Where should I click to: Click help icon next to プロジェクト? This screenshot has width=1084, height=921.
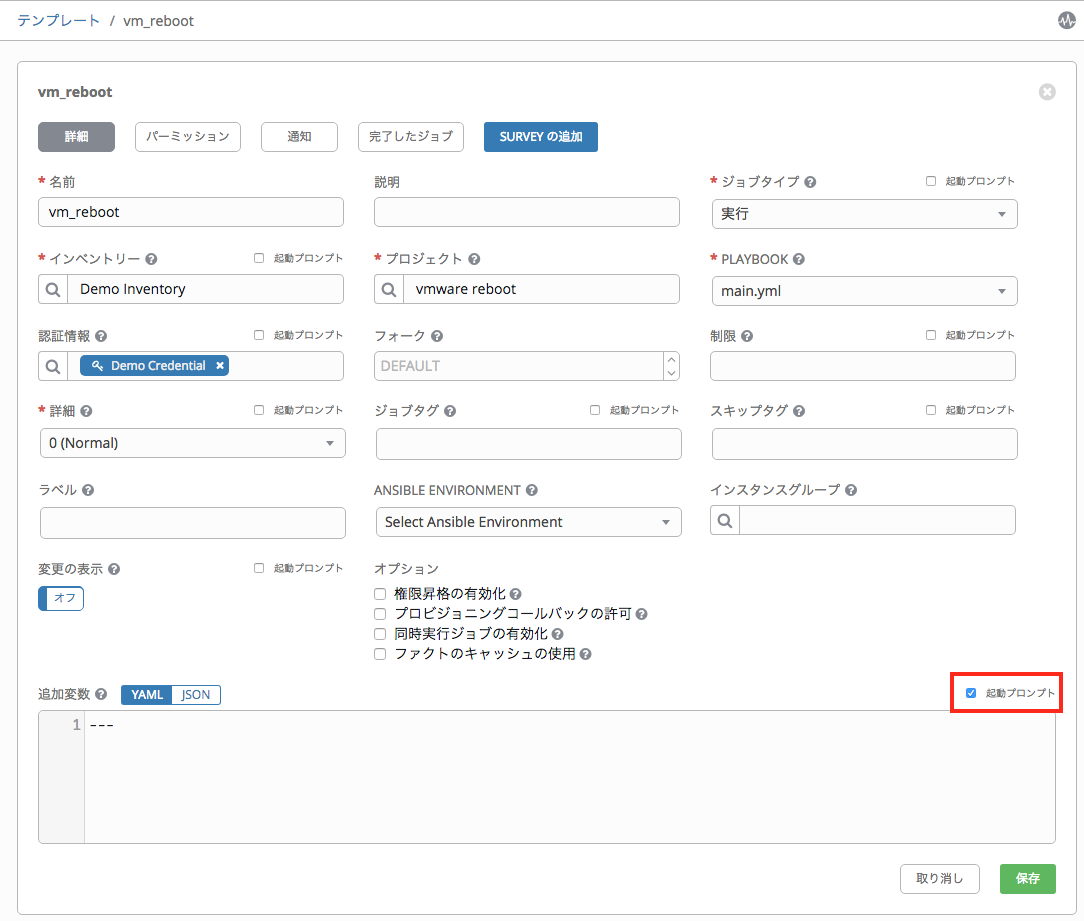tap(474, 259)
